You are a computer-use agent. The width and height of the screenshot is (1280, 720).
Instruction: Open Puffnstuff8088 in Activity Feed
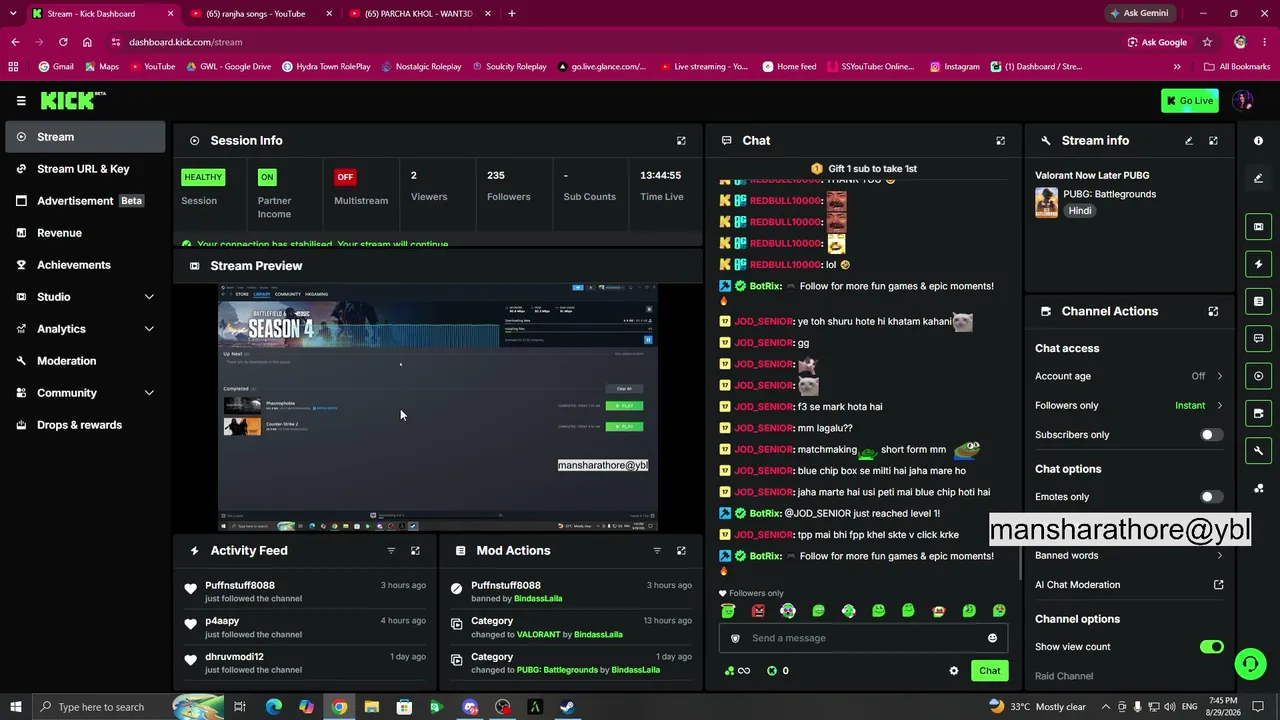(240, 585)
